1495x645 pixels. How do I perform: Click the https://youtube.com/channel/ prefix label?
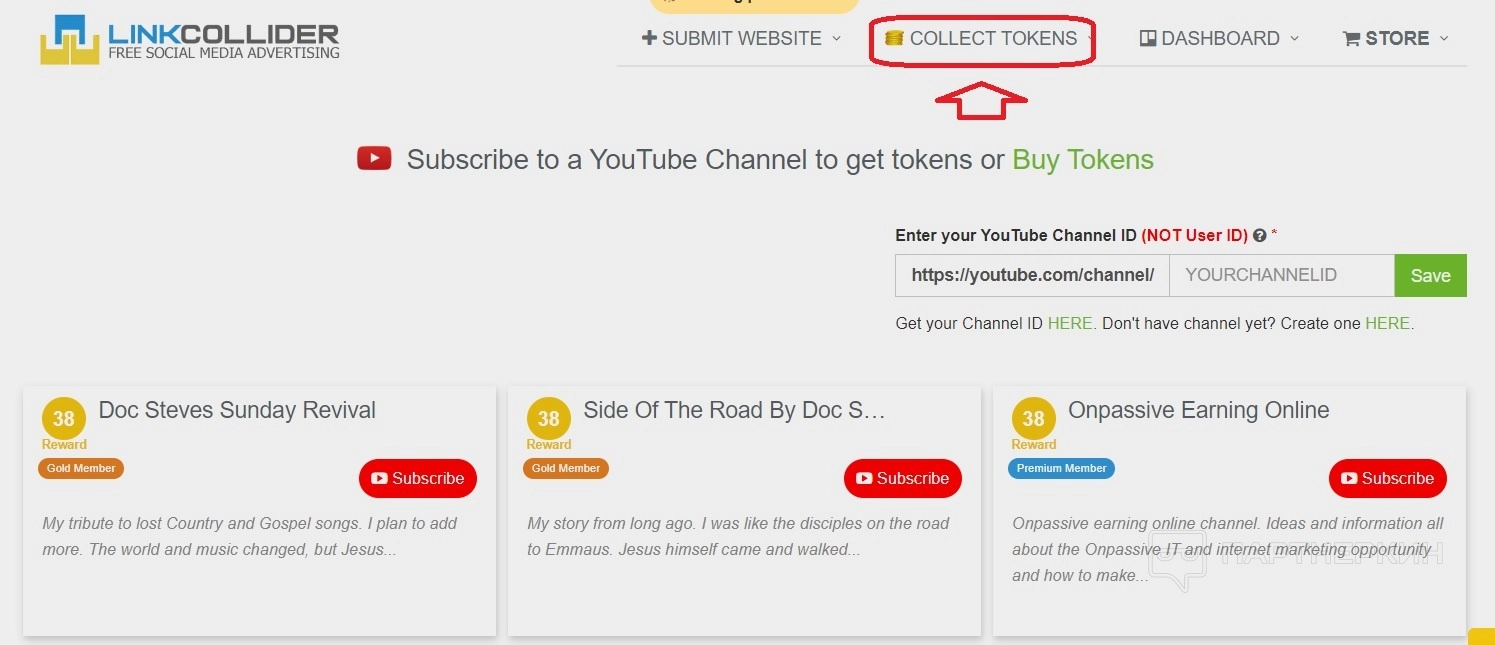(x=1032, y=275)
